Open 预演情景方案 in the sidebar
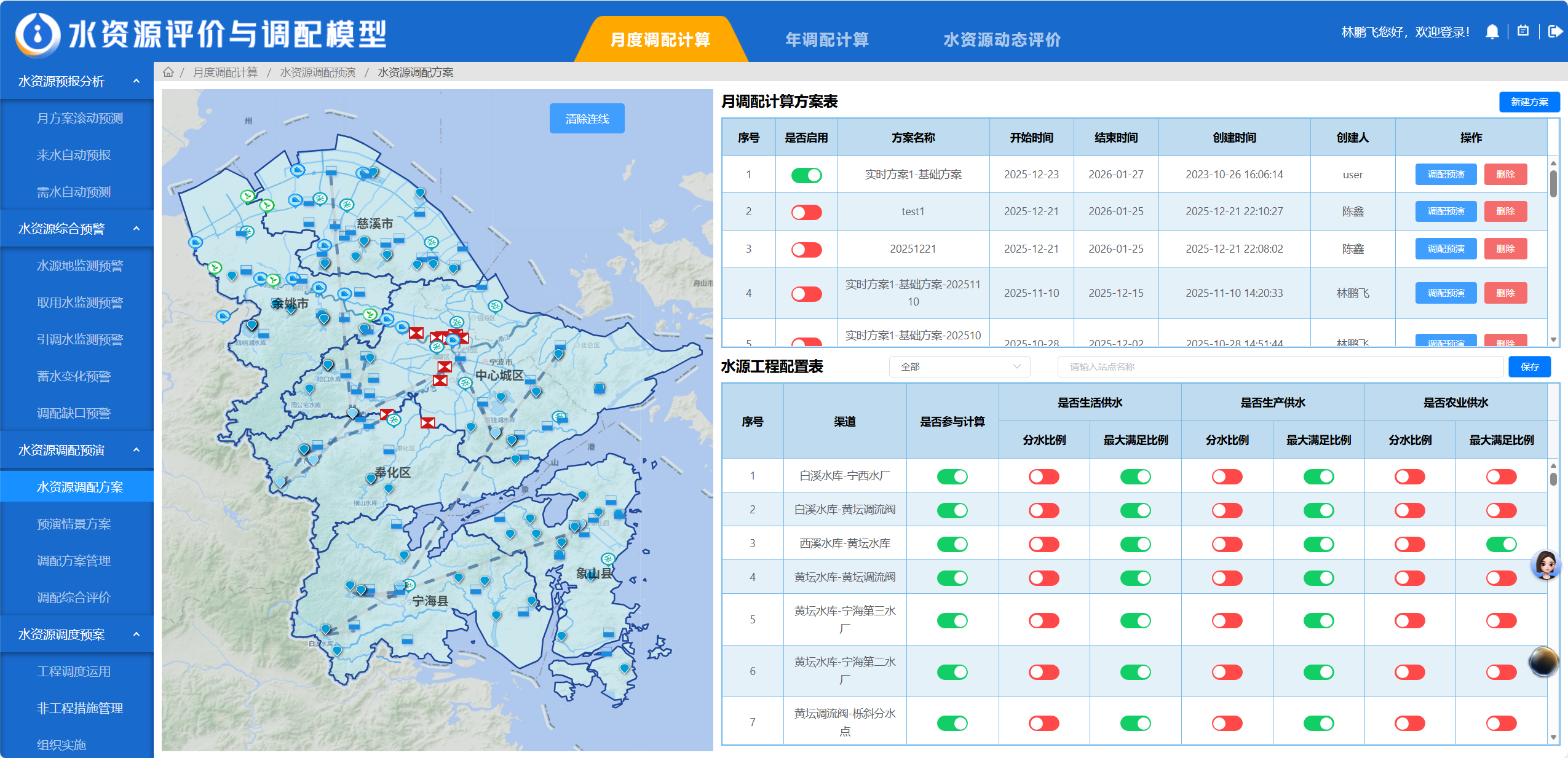Viewport: 1568px width, 758px height. pyautogui.click(x=74, y=524)
